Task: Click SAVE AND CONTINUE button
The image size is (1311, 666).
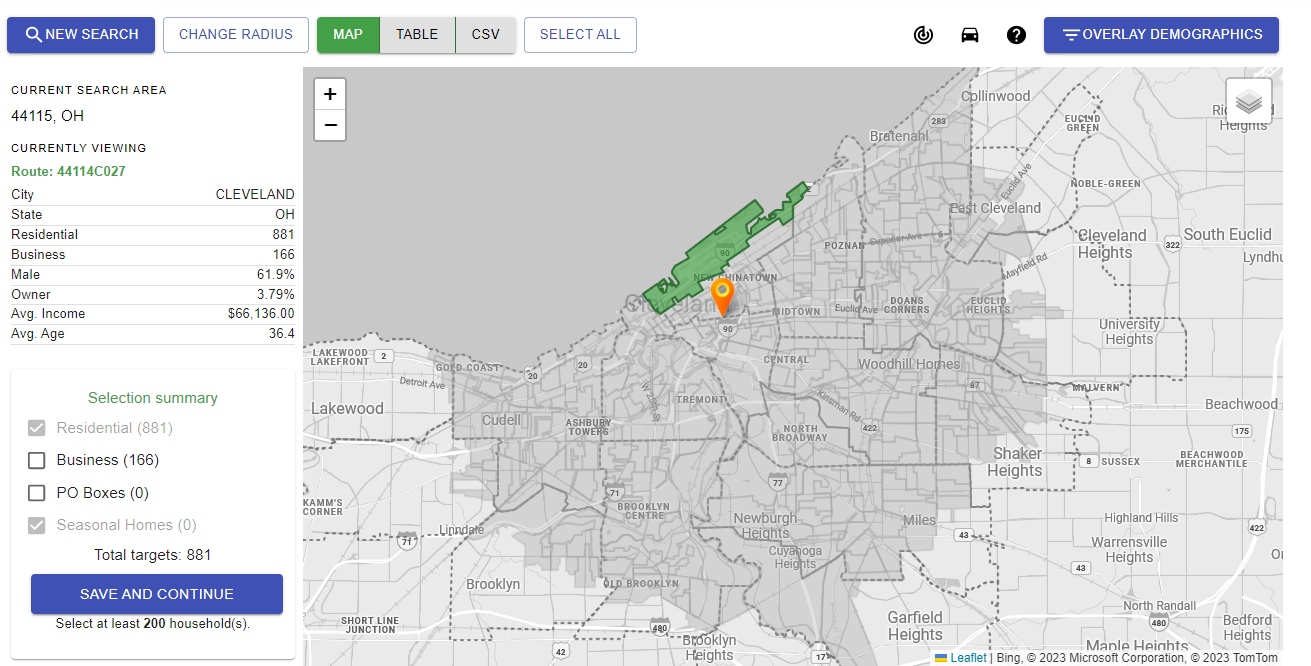Action: (157, 594)
